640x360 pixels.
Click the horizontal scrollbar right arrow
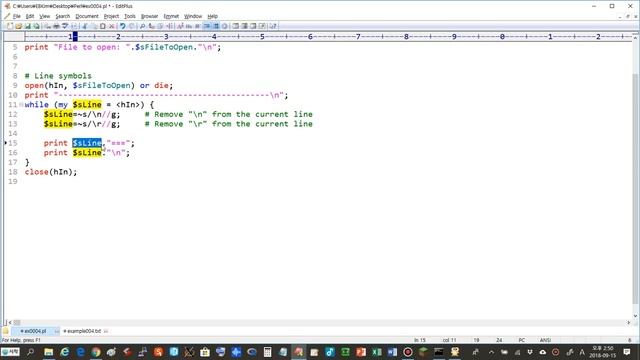[629, 322]
